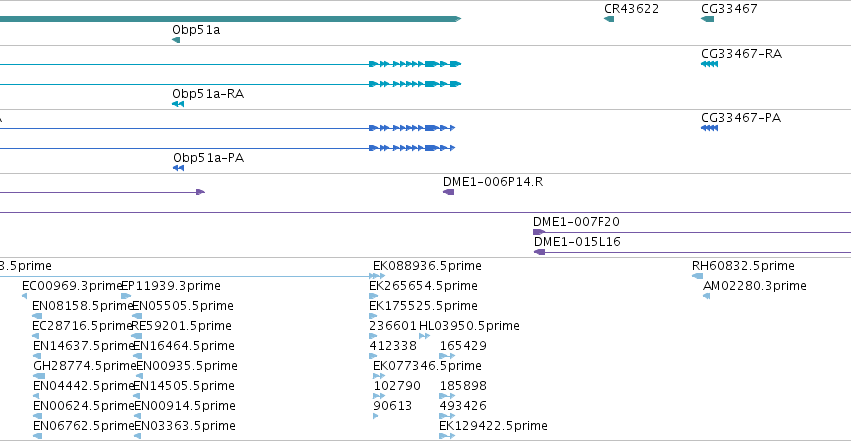851x441 pixels.
Task: Open the EP11939.3prime EST label
Action: click(x=171, y=286)
